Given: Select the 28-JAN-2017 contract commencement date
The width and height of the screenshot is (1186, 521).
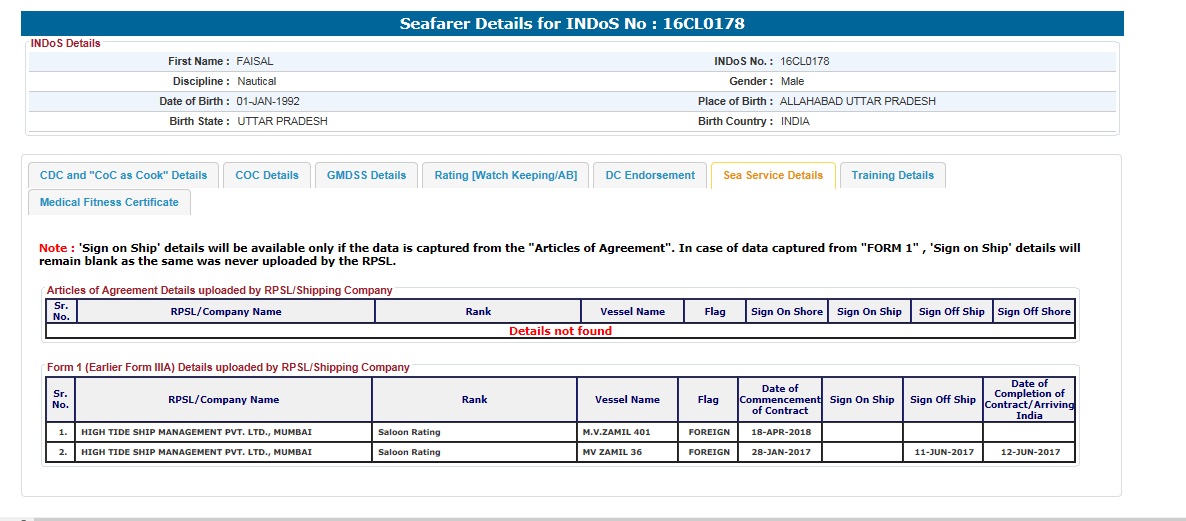Looking at the screenshot, I should click(779, 452).
